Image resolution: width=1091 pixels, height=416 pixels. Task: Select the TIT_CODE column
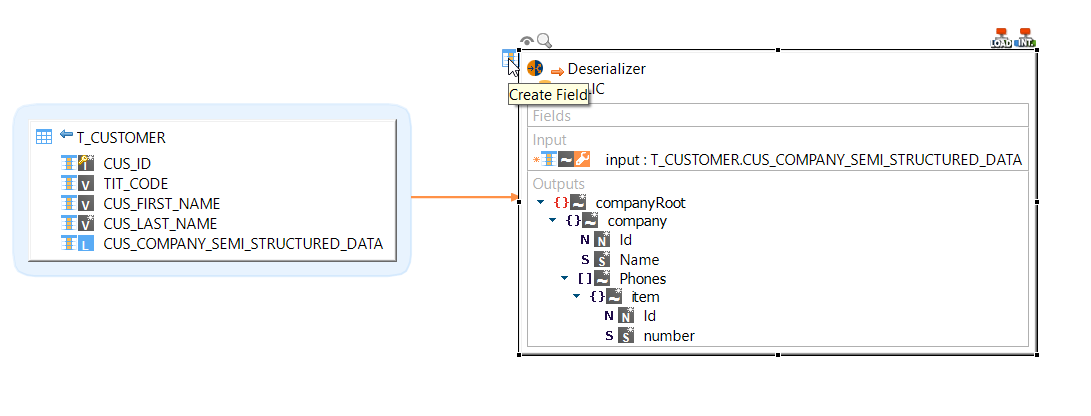(x=136, y=183)
